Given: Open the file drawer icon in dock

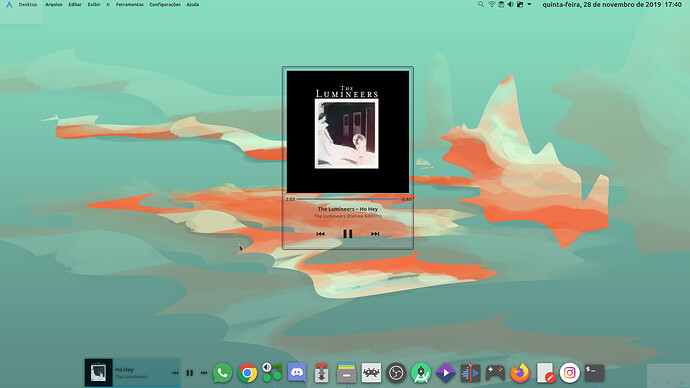Looking at the screenshot, I should click(x=346, y=373).
